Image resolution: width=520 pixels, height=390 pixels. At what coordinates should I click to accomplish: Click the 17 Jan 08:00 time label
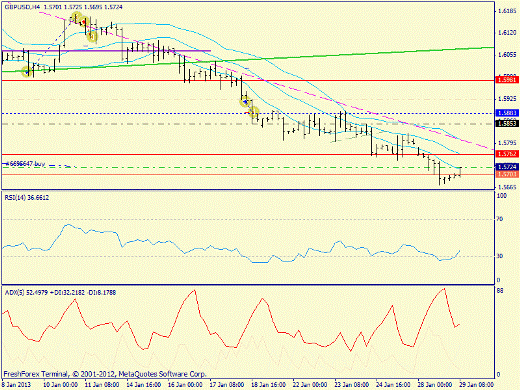click(227, 384)
